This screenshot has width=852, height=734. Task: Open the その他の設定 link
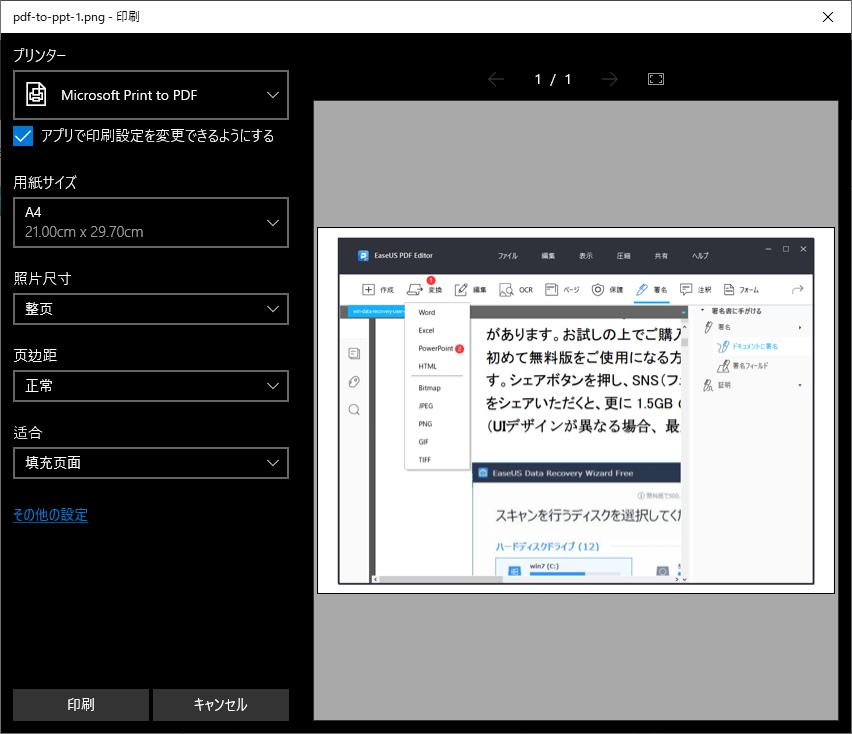point(51,515)
